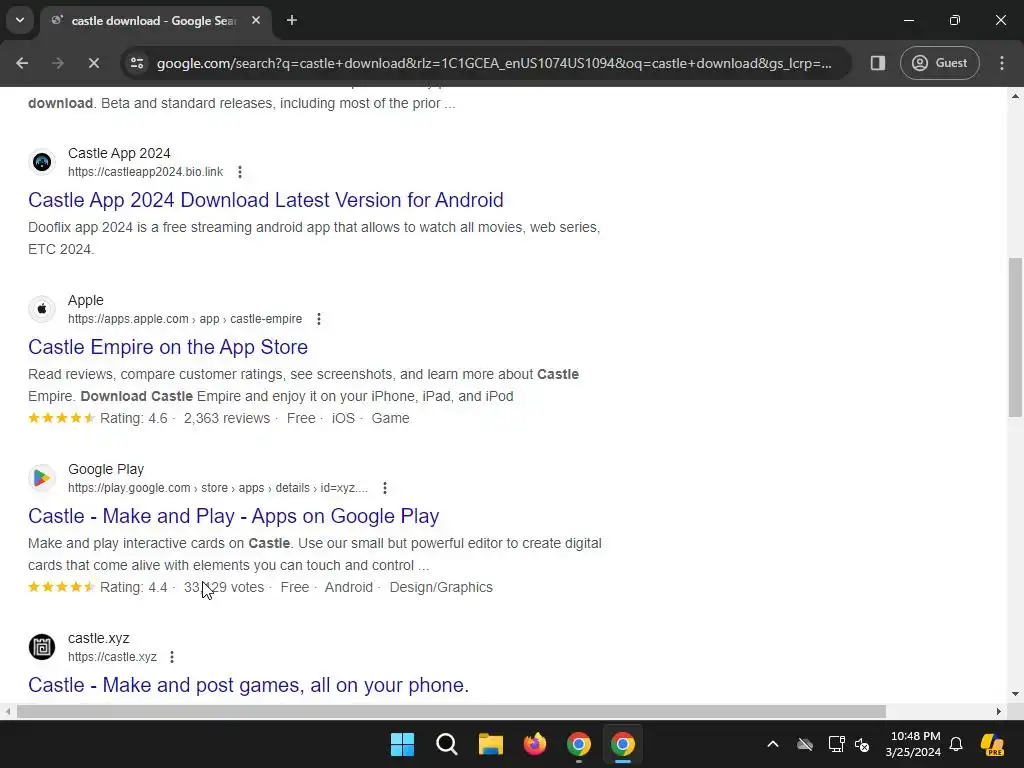Open more options for Apple result

pos(319,319)
